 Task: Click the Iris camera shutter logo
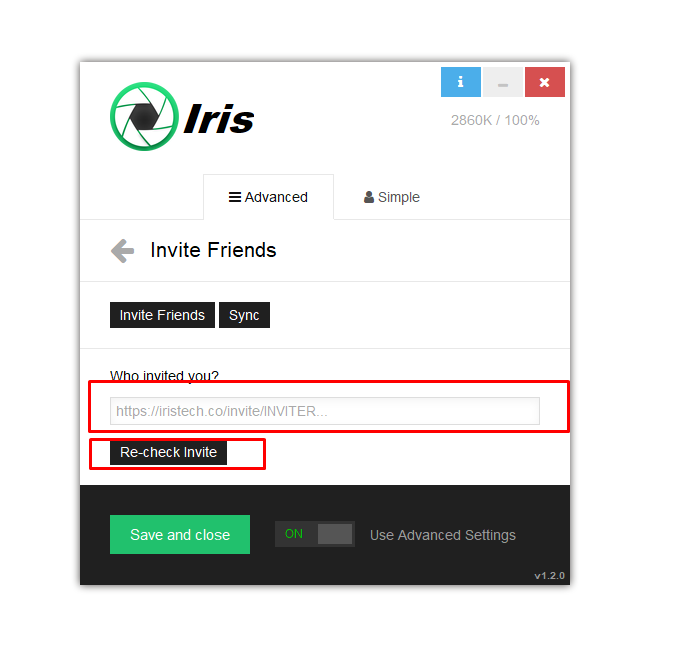tap(144, 117)
